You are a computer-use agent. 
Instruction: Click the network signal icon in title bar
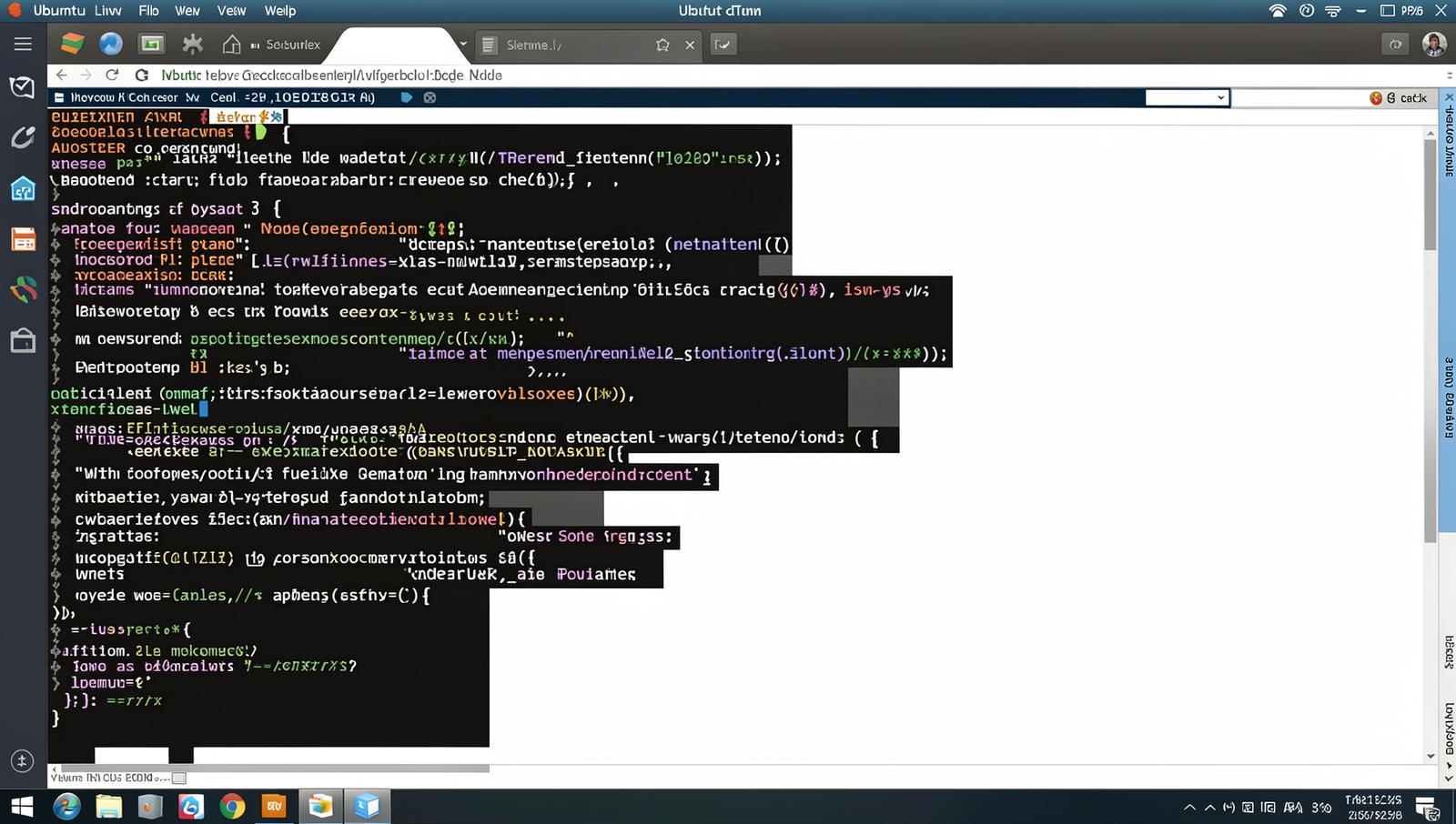pyautogui.click(x=1333, y=11)
